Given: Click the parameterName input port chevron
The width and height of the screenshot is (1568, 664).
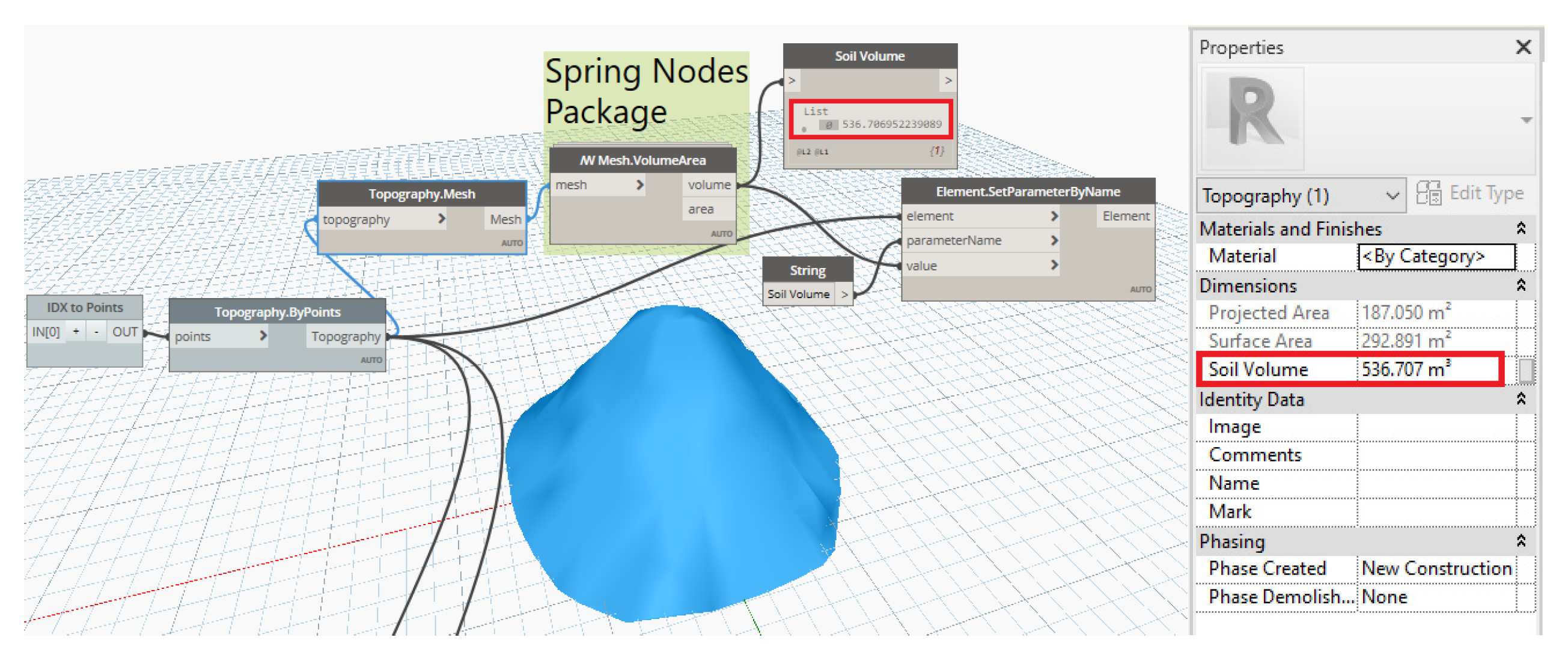Looking at the screenshot, I should click(x=1054, y=240).
